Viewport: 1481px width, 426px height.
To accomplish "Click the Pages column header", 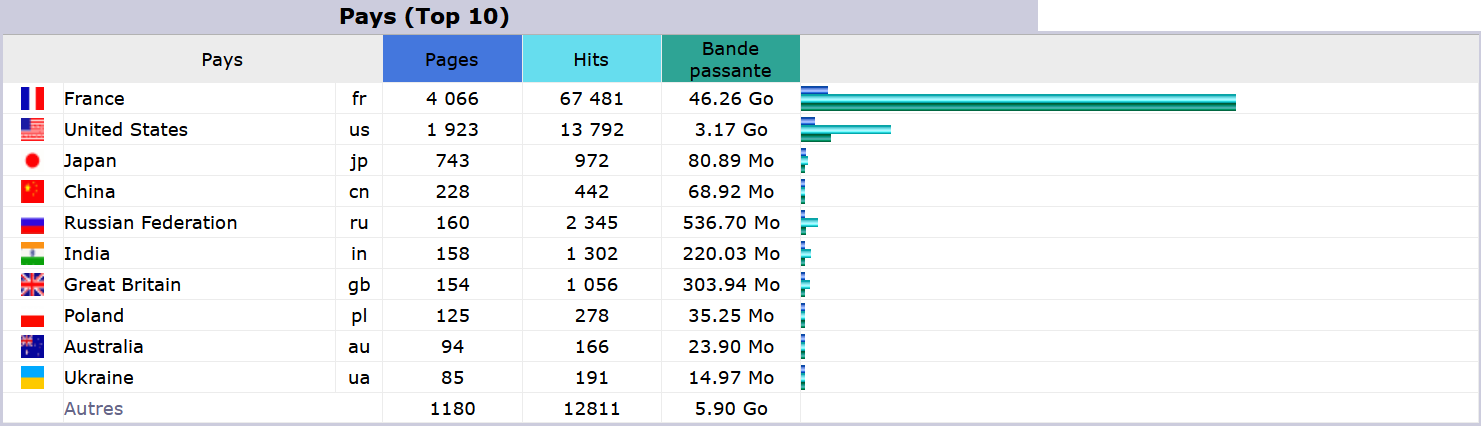I will (452, 59).
